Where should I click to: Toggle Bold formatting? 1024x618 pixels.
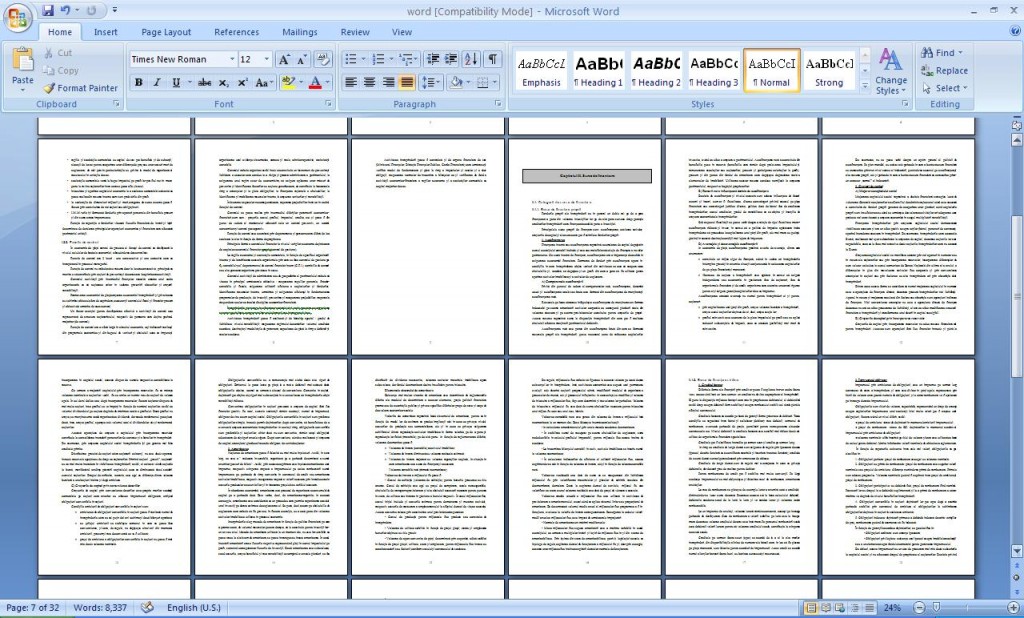(139, 83)
